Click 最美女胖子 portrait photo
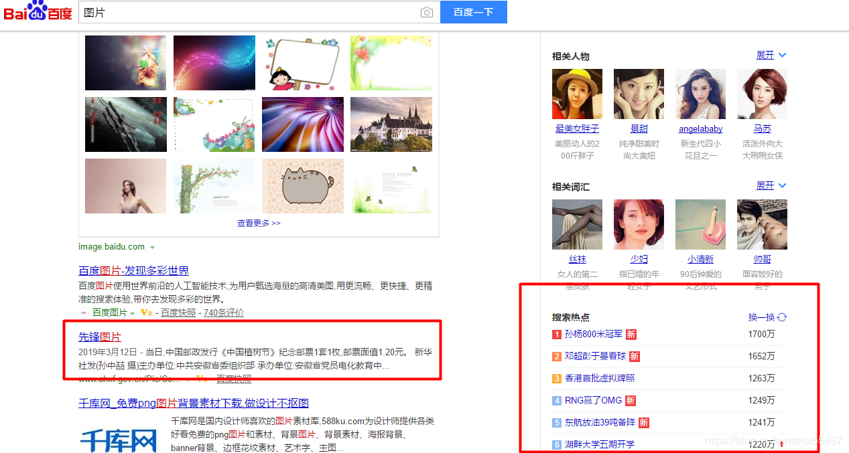This screenshot has width=849, height=453. coord(577,94)
